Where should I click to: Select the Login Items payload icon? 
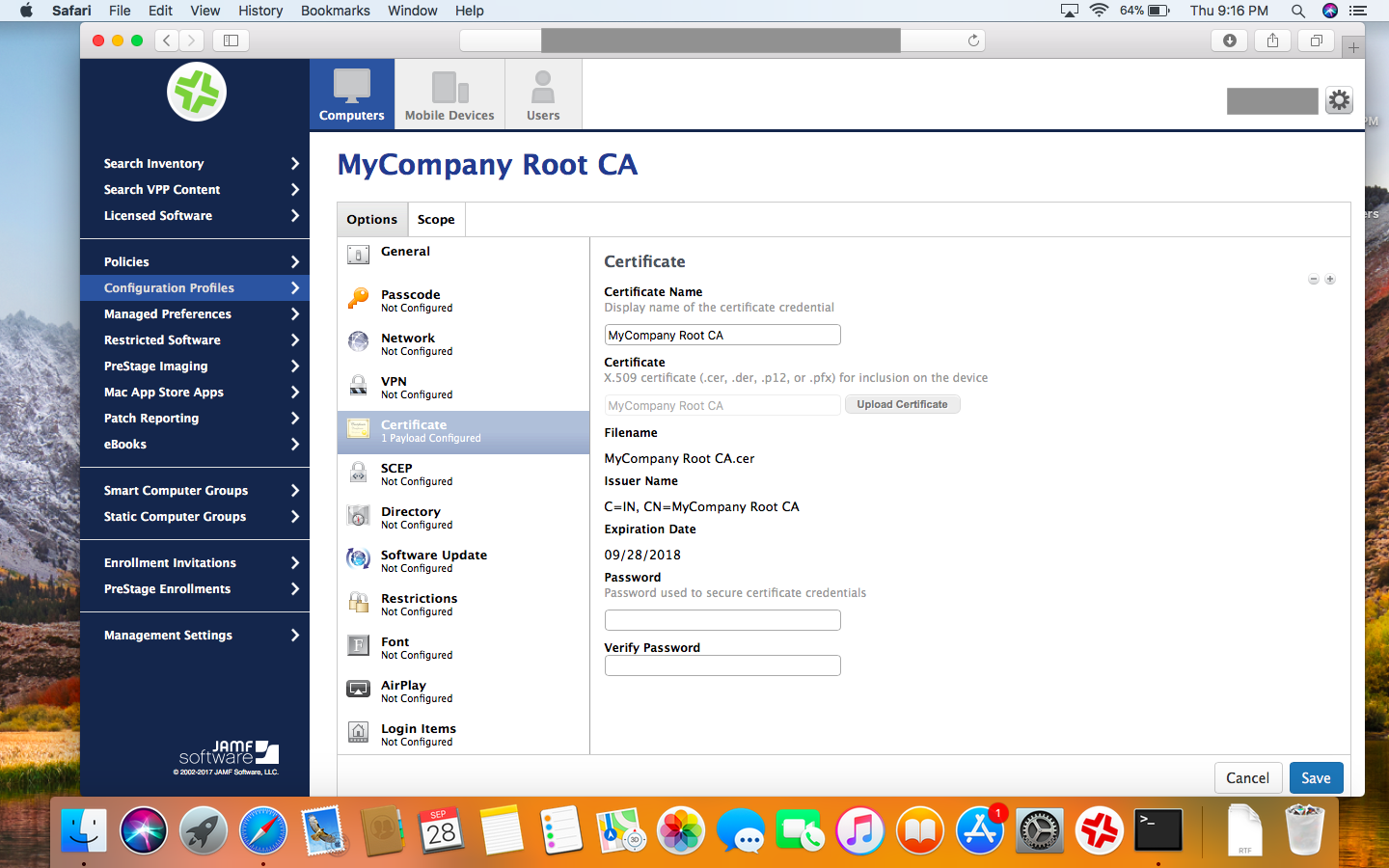coord(358,732)
